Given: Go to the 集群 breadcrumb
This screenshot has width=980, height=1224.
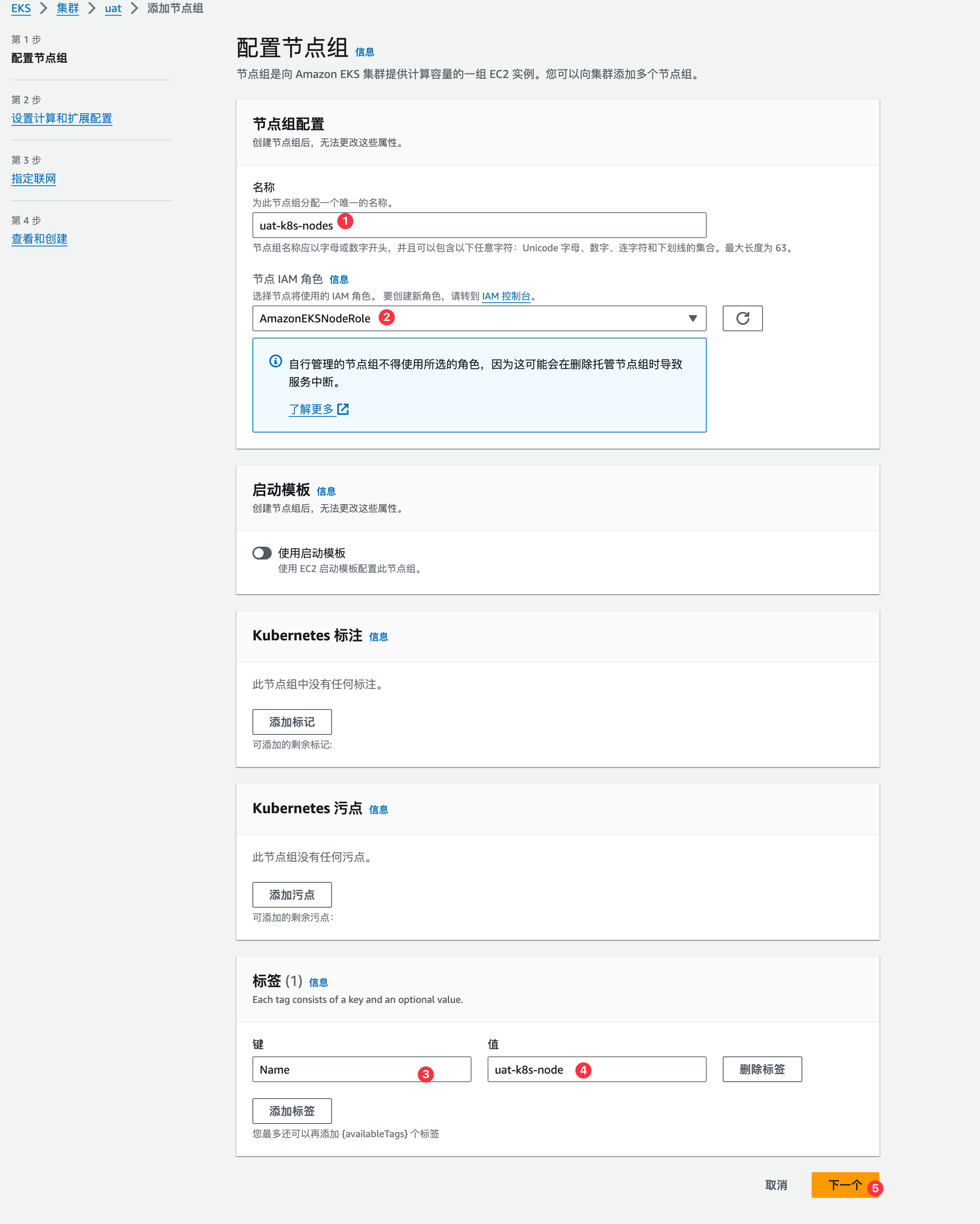Looking at the screenshot, I should [68, 8].
